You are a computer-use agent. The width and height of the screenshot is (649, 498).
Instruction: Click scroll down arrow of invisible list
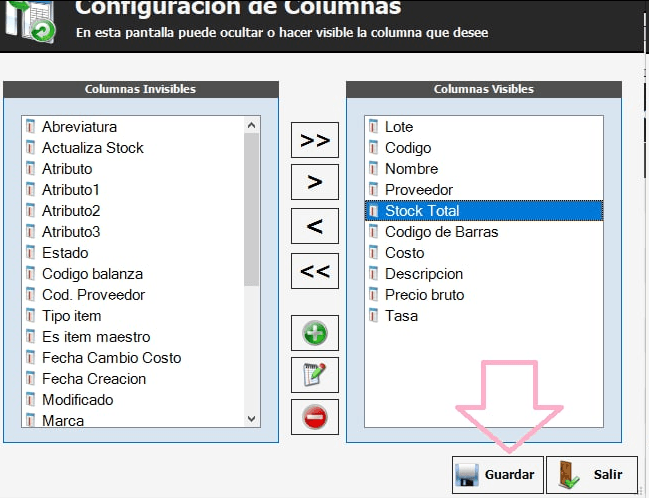251,420
